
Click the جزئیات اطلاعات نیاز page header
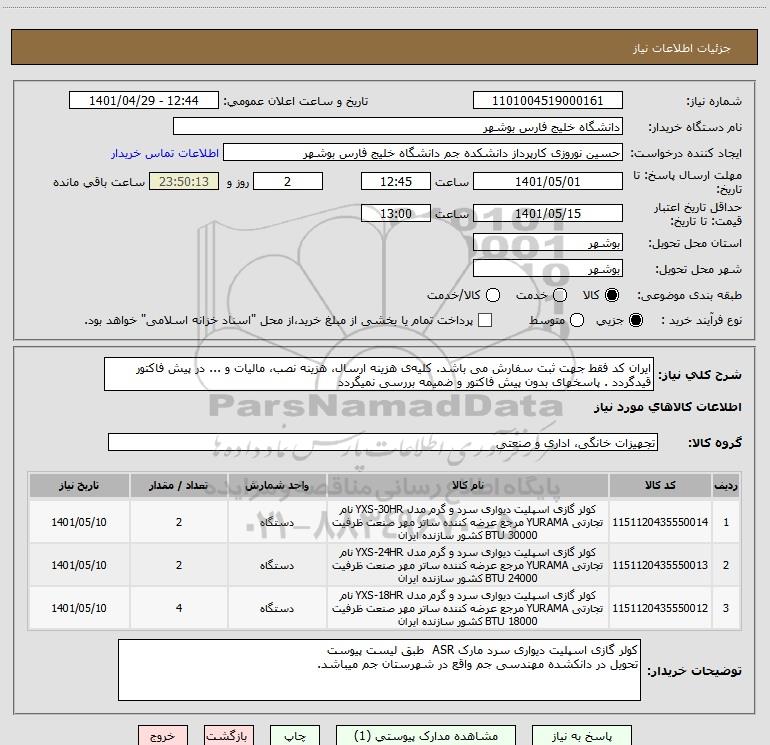[x=681, y=48]
